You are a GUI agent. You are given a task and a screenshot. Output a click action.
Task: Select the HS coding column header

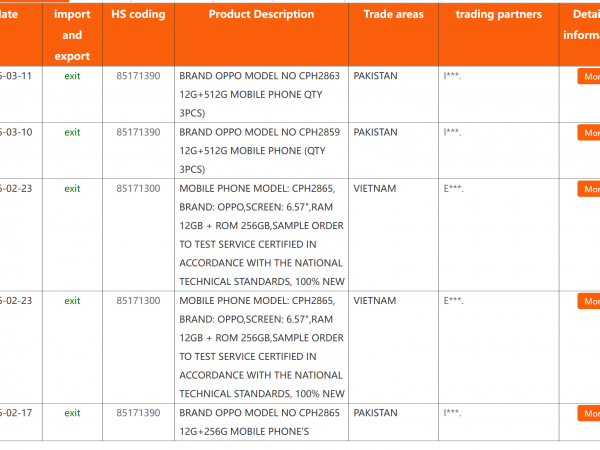139,14
